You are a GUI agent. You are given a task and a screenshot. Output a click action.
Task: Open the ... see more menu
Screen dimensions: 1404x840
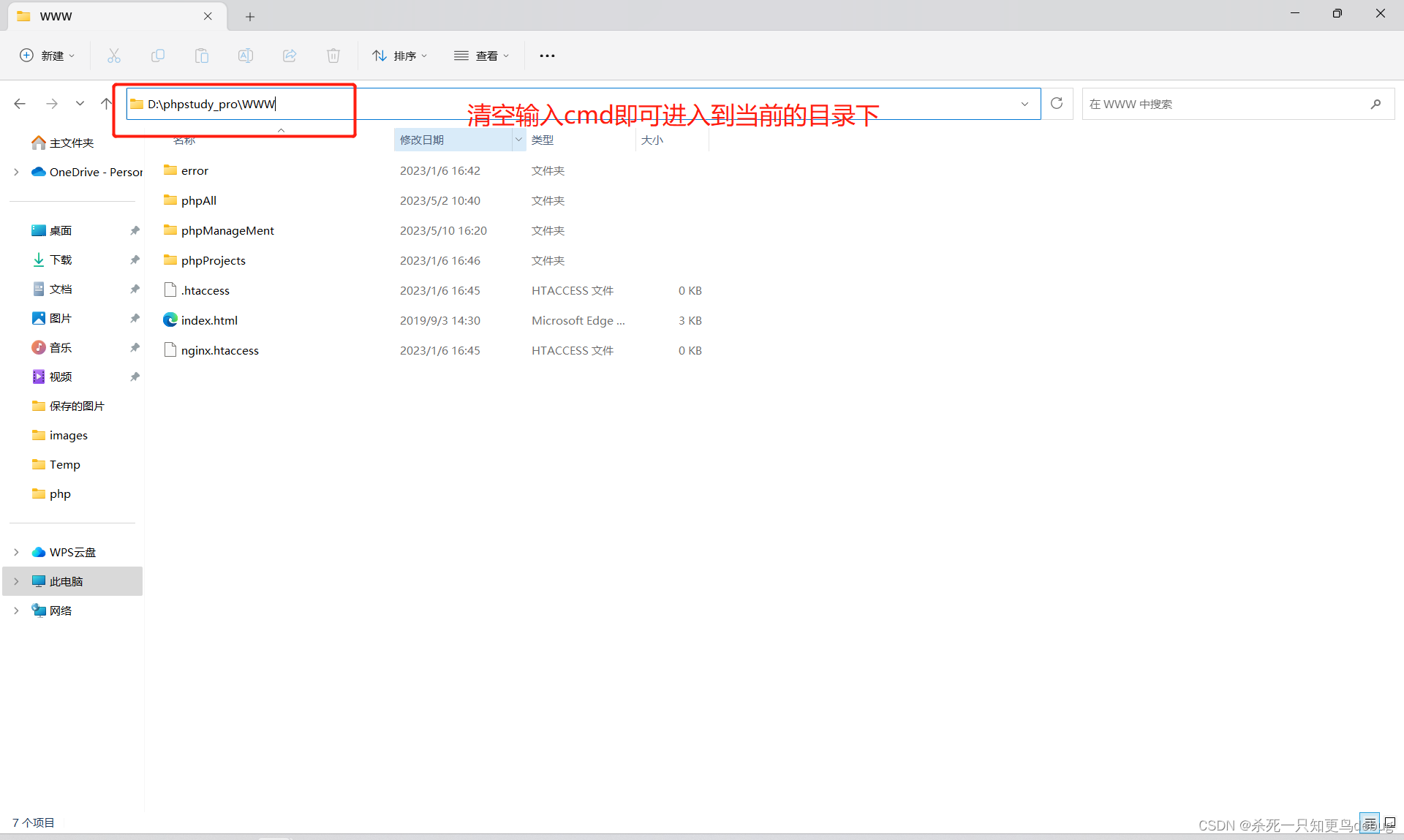(x=547, y=55)
